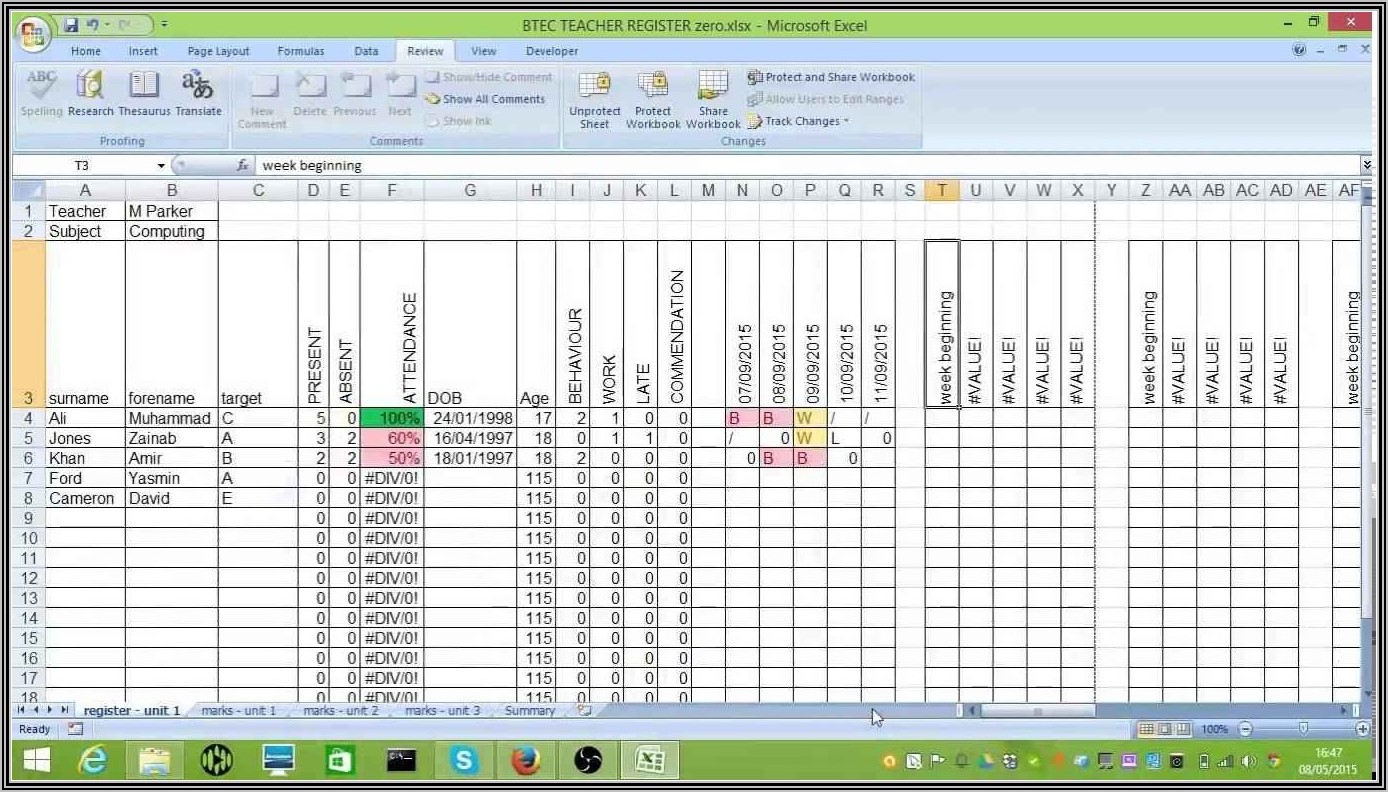The width and height of the screenshot is (1388, 792).
Task: Save workbook from Quick Access Toolbar
Action: tap(71, 23)
